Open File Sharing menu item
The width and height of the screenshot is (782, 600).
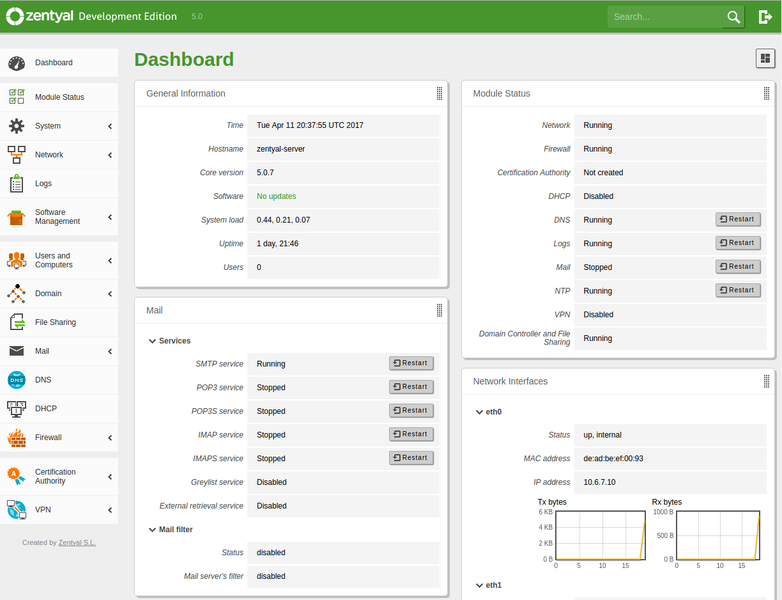[x=59, y=322]
